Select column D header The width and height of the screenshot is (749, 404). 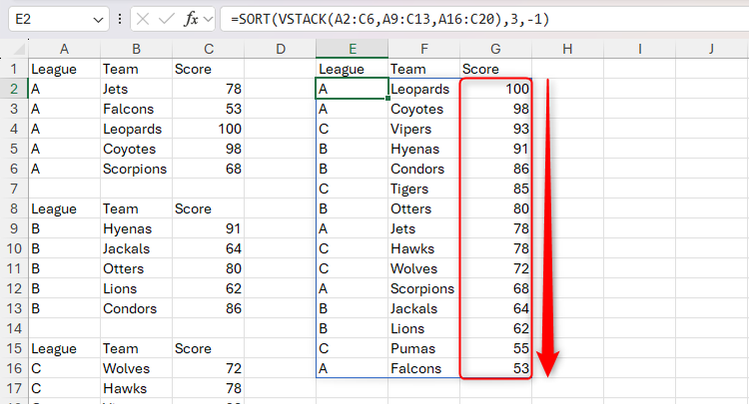pos(280,49)
